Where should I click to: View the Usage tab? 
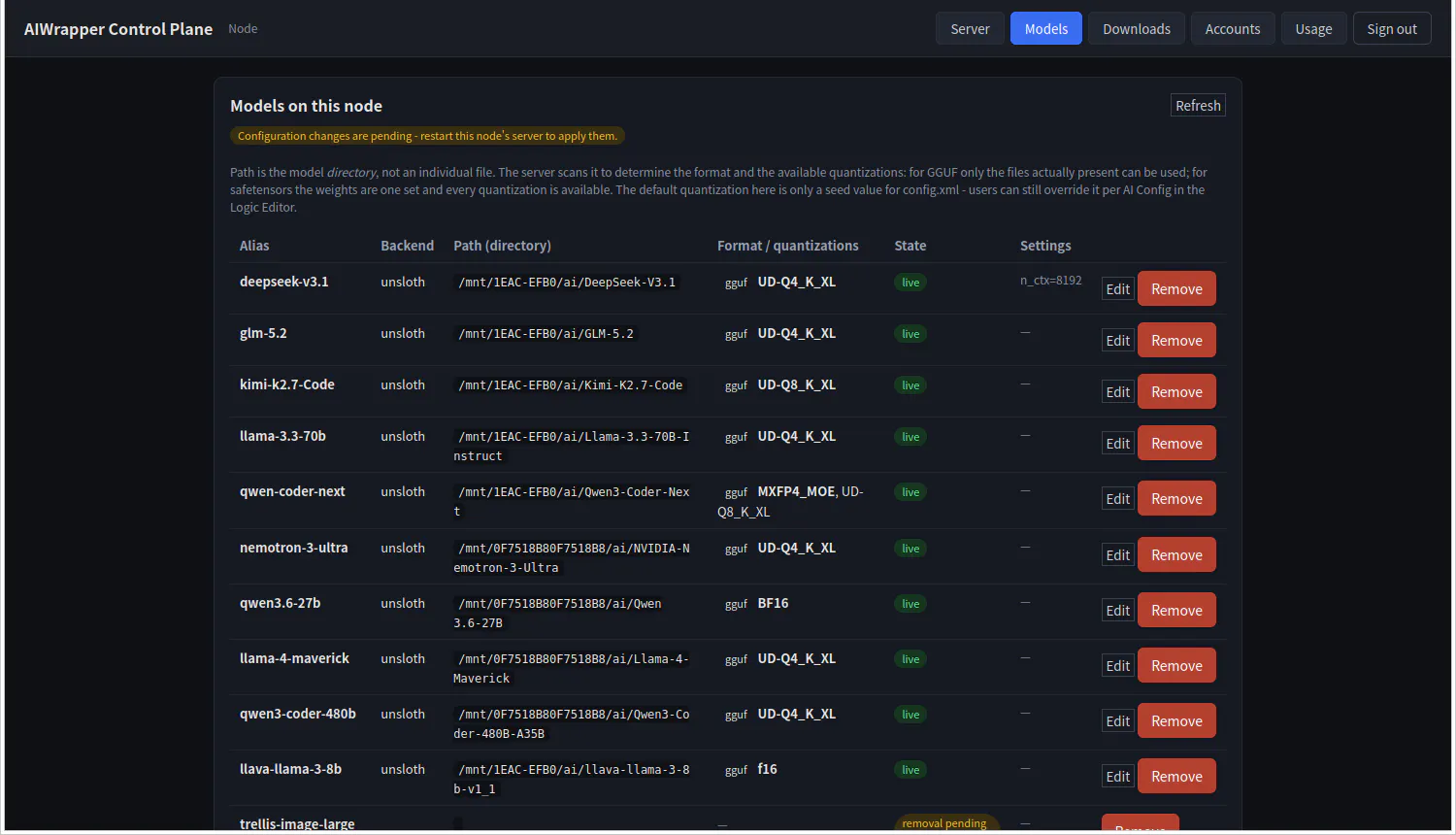pyautogui.click(x=1313, y=29)
